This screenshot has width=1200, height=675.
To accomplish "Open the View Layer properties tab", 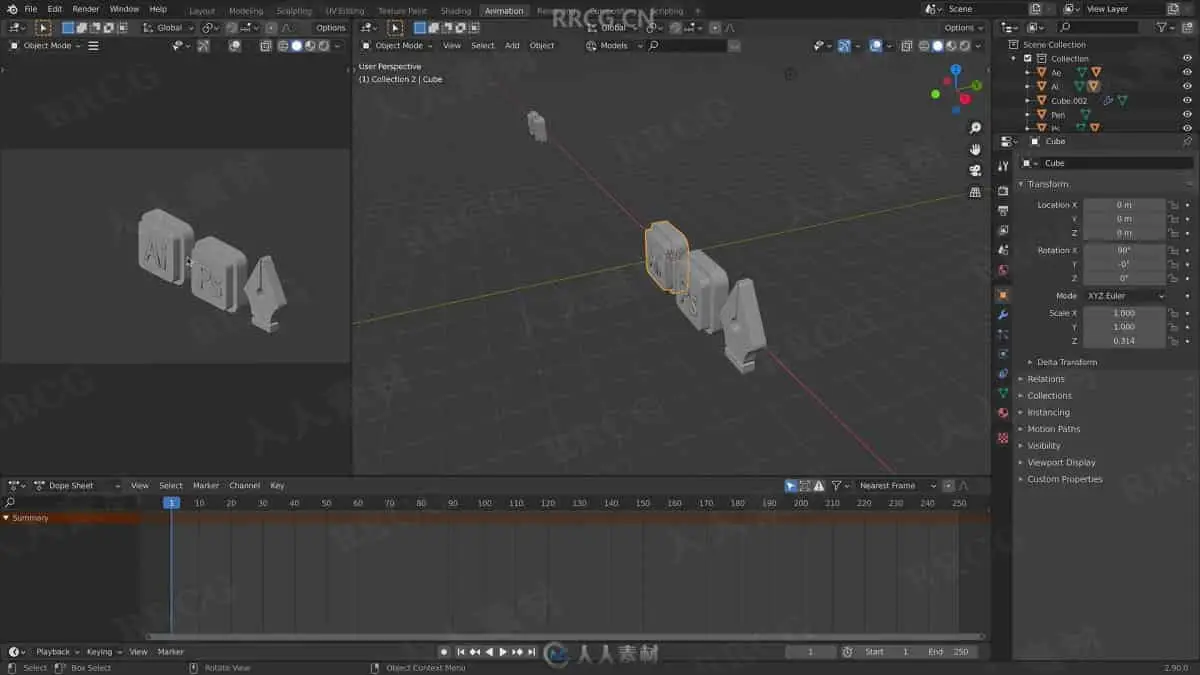I will (1003, 230).
